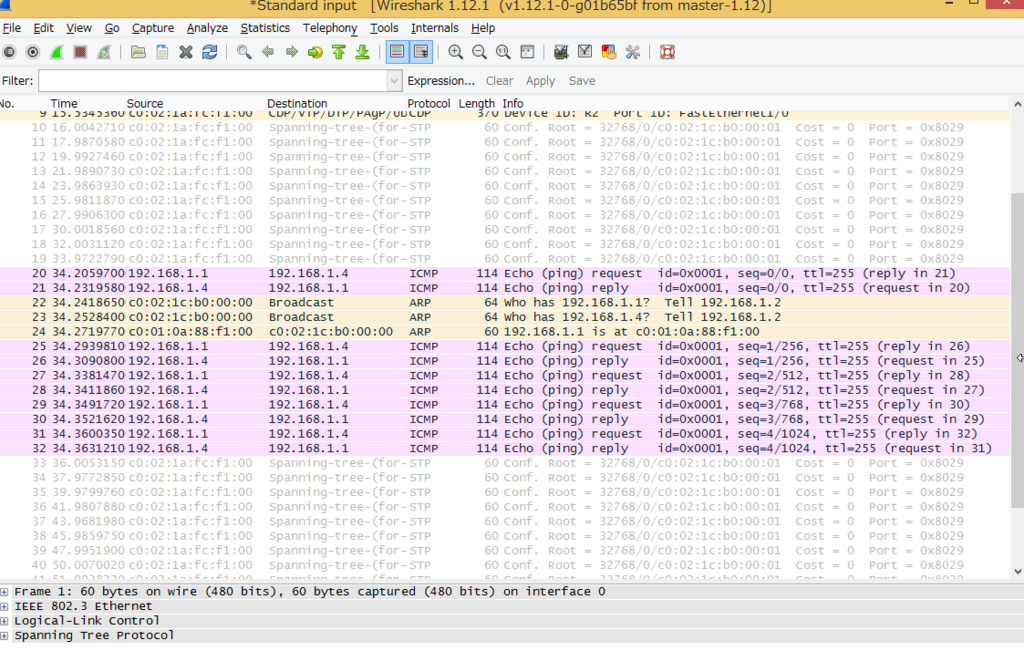Open filter history dropdown arrow
Image resolution: width=1024 pixels, height=661 pixels.
(394, 81)
